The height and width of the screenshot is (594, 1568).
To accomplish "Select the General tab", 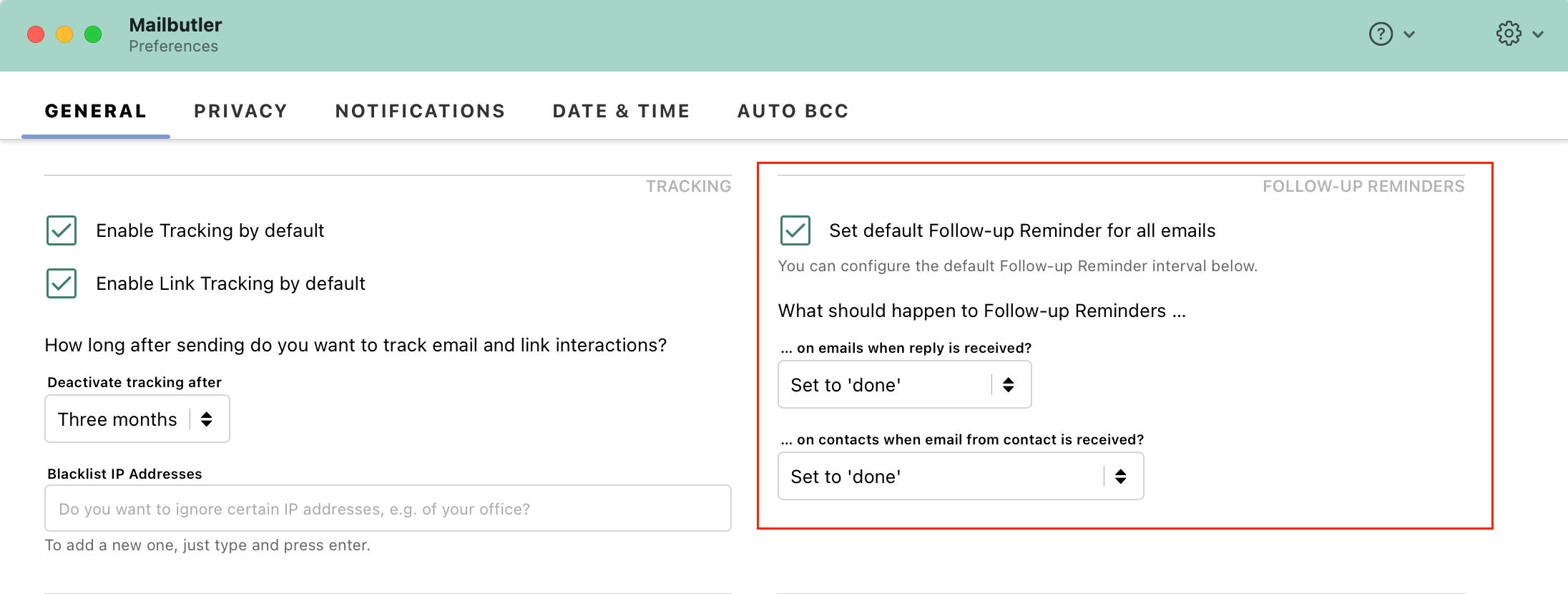I will coord(96,111).
